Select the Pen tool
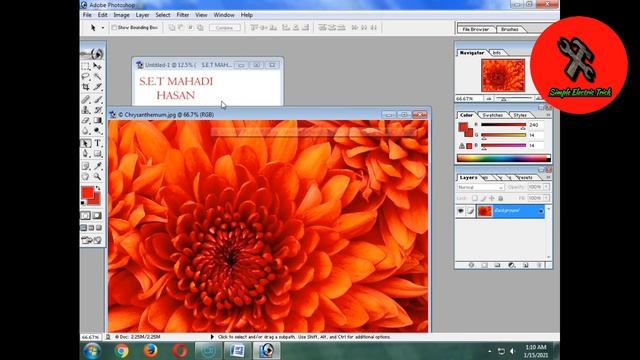The width and height of the screenshot is (640, 360). pyautogui.click(x=86, y=154)
